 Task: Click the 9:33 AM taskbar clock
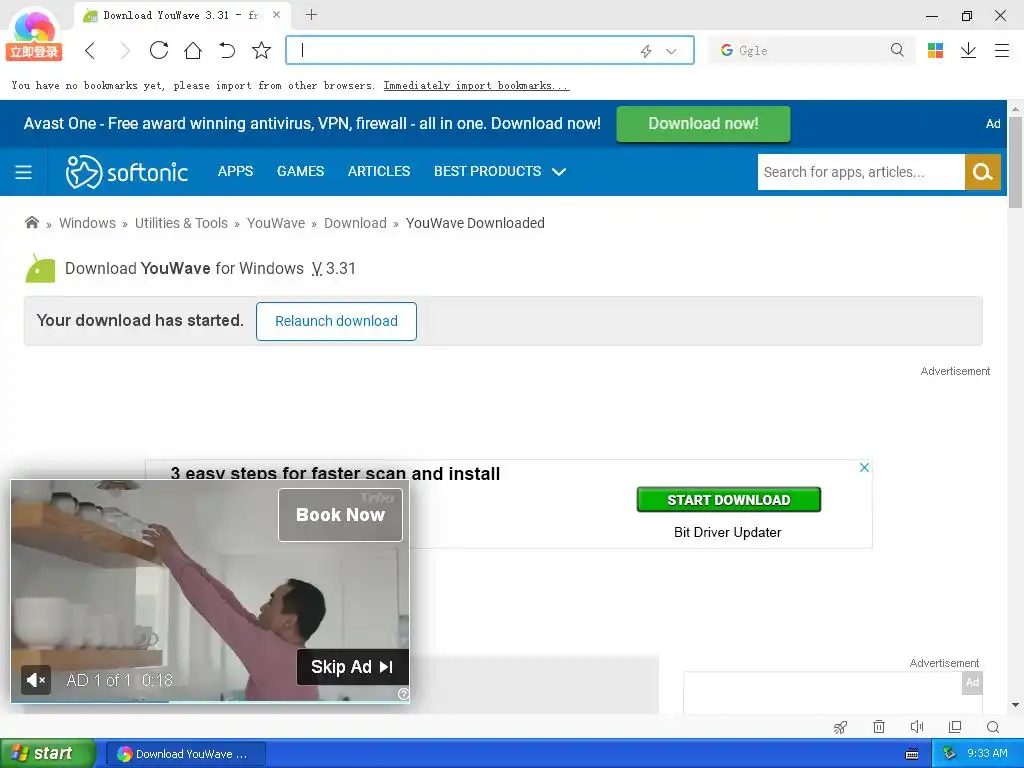(987, 754)
